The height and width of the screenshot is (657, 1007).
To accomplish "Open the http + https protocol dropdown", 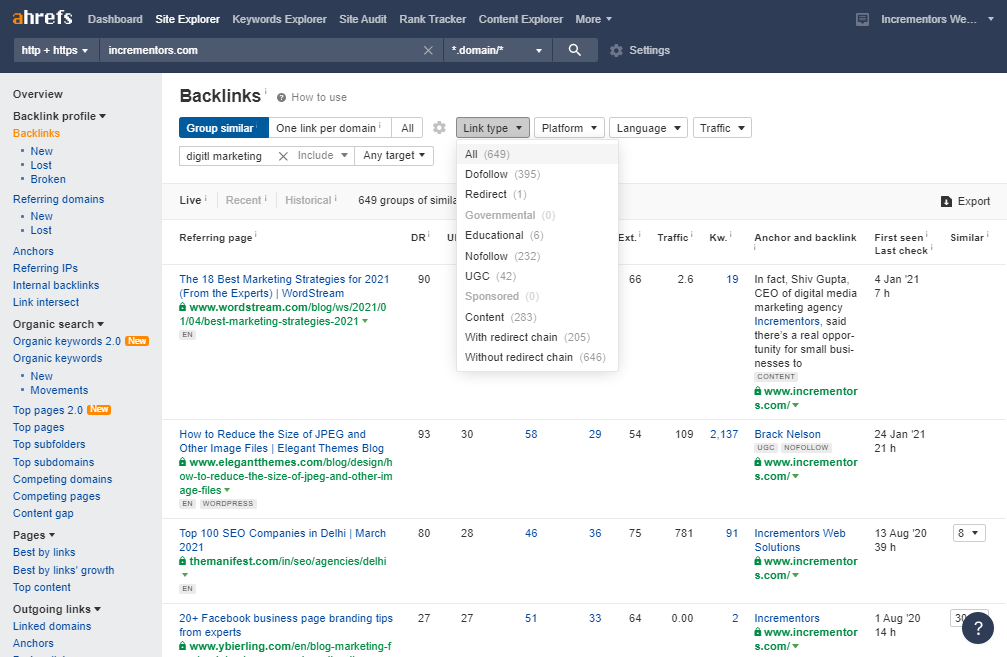I will pos(56,50).
